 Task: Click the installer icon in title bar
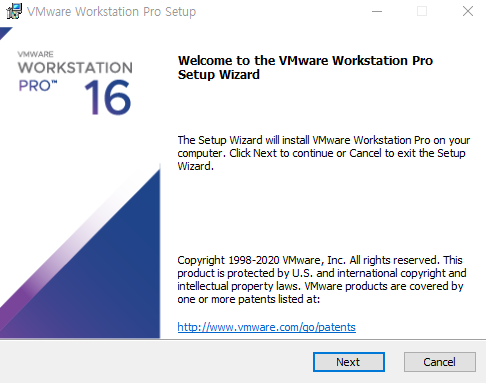tap(14, 11)
